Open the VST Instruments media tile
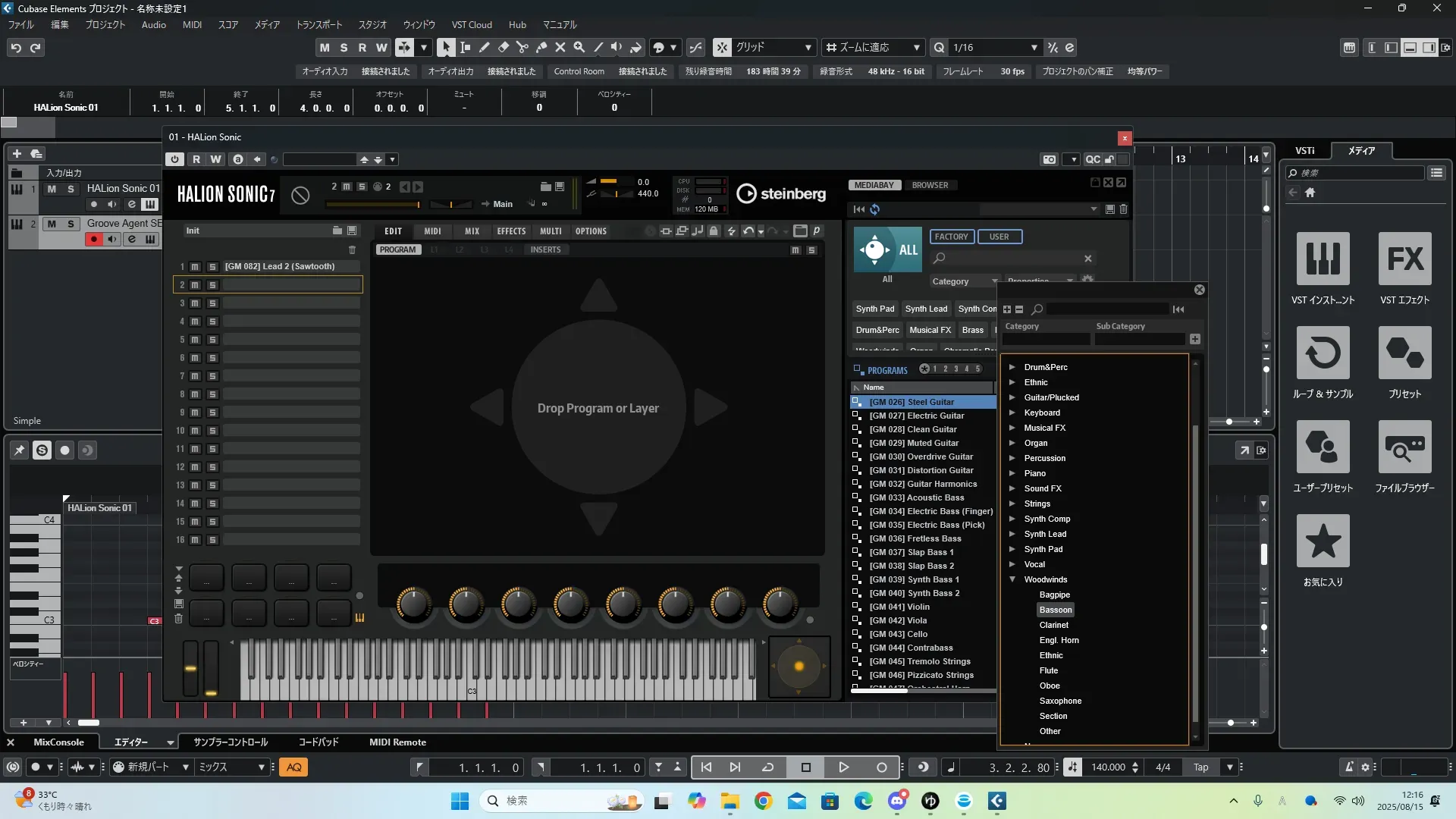The image size is (1456, 819). pos(1323,259)
